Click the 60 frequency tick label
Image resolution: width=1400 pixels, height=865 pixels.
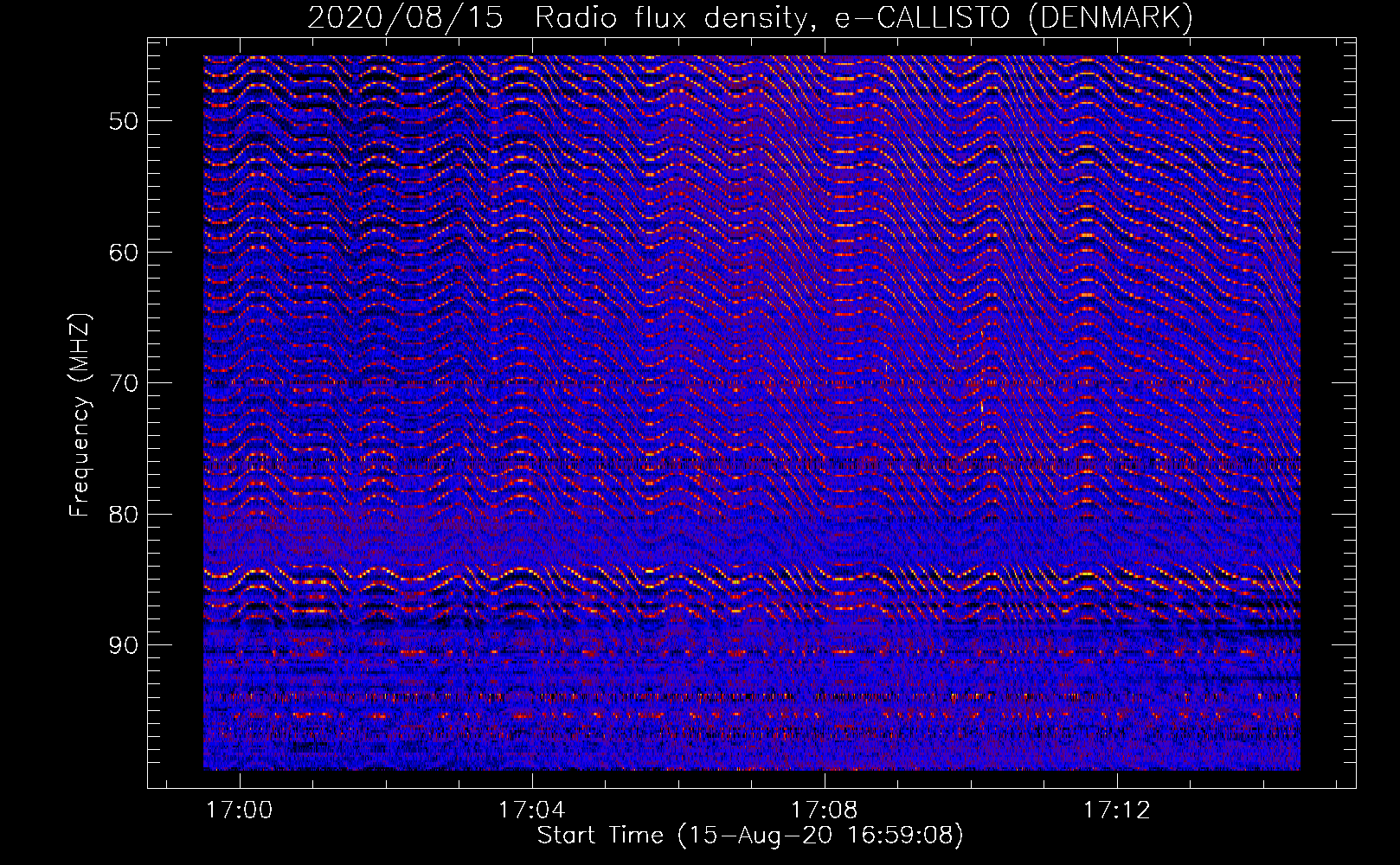pos(124,252)
